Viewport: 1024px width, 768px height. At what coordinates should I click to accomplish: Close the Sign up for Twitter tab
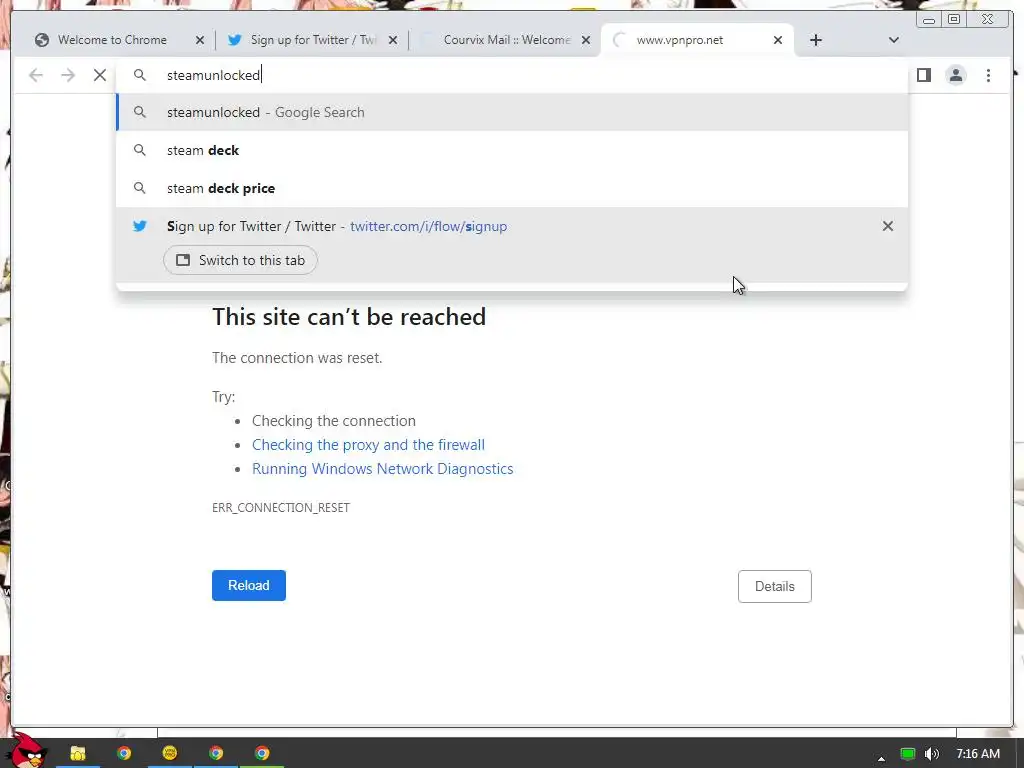pos(392,40)
